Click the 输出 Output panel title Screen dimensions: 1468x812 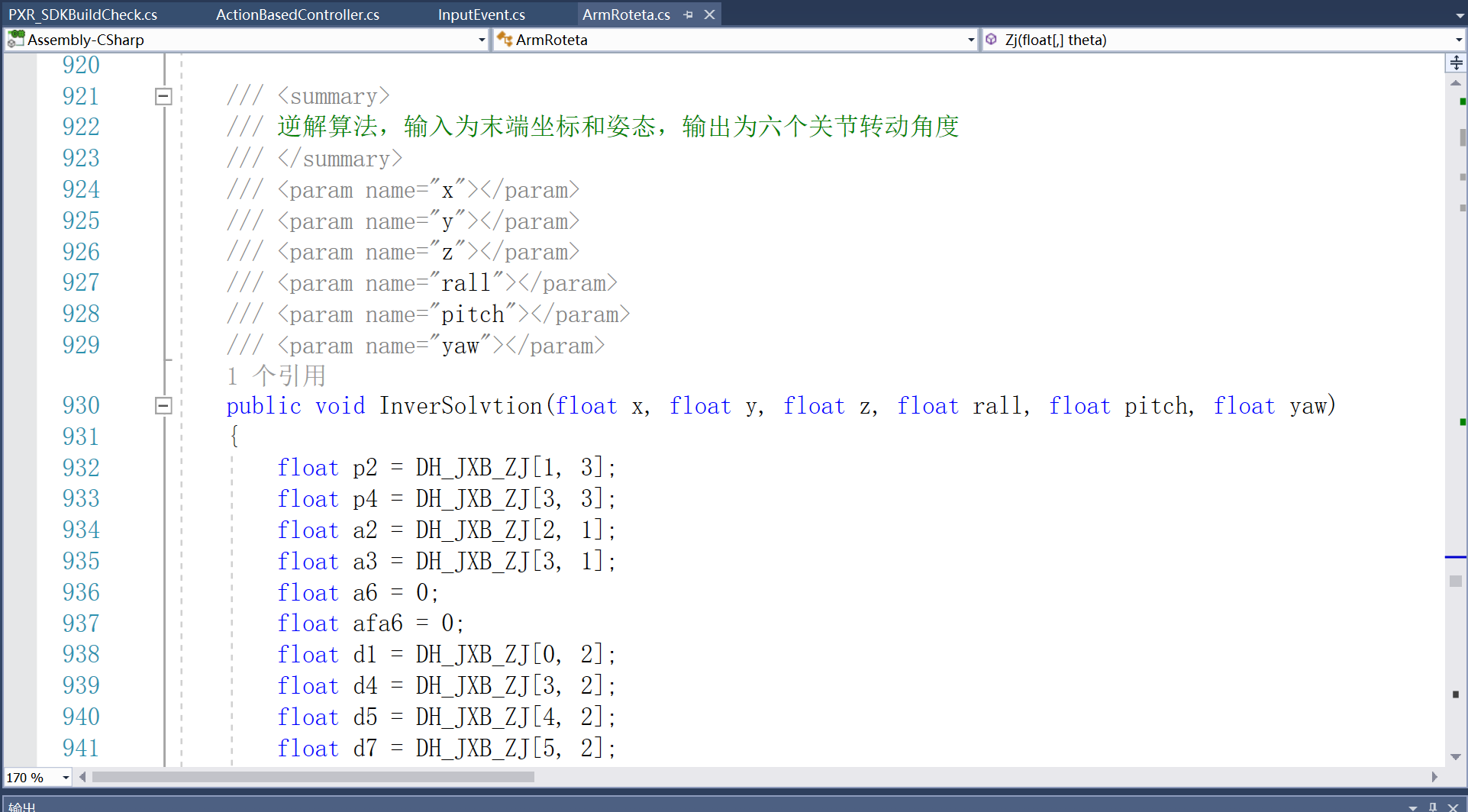point(21,807)
